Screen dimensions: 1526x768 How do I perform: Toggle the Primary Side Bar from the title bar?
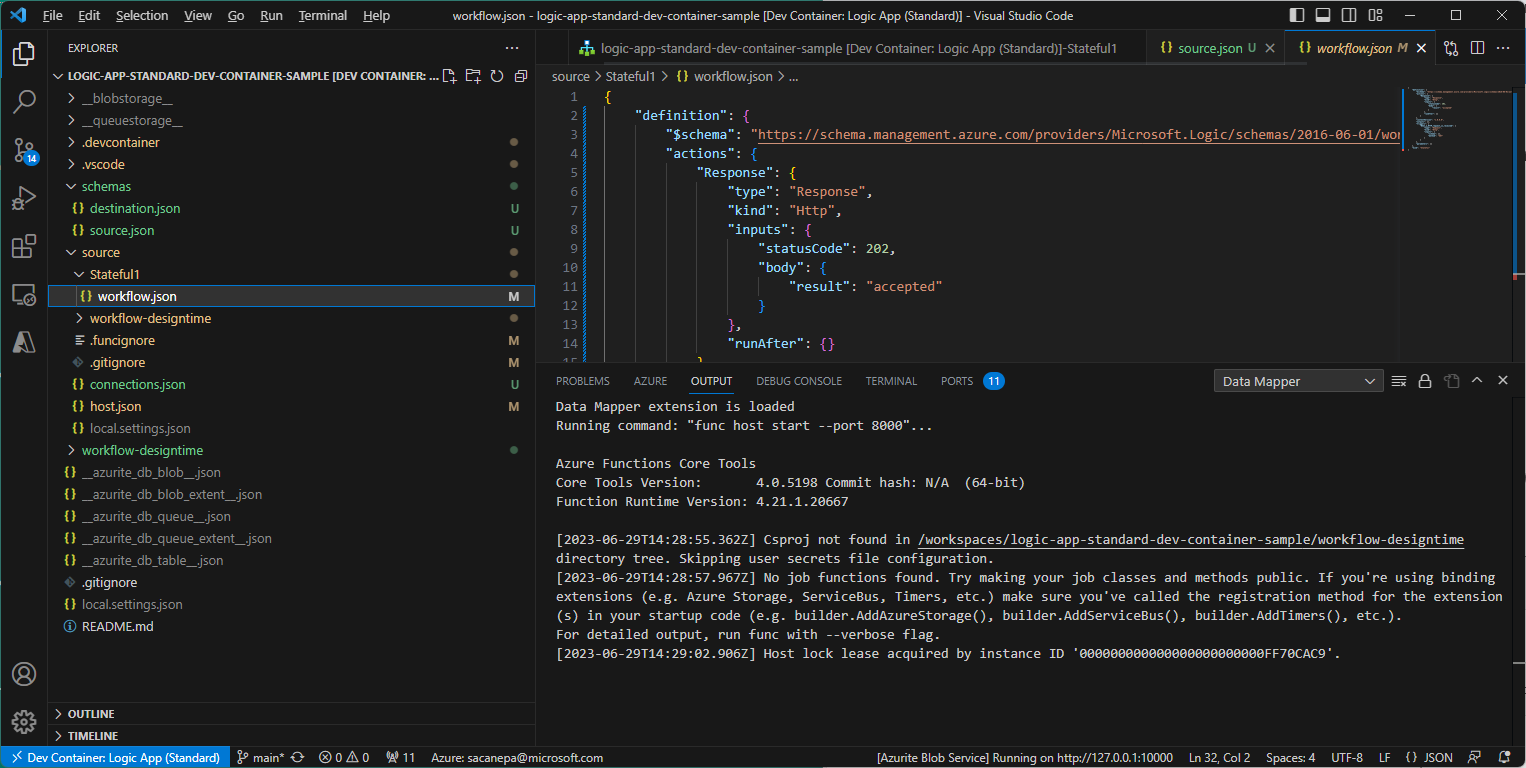pos(1296,14)
